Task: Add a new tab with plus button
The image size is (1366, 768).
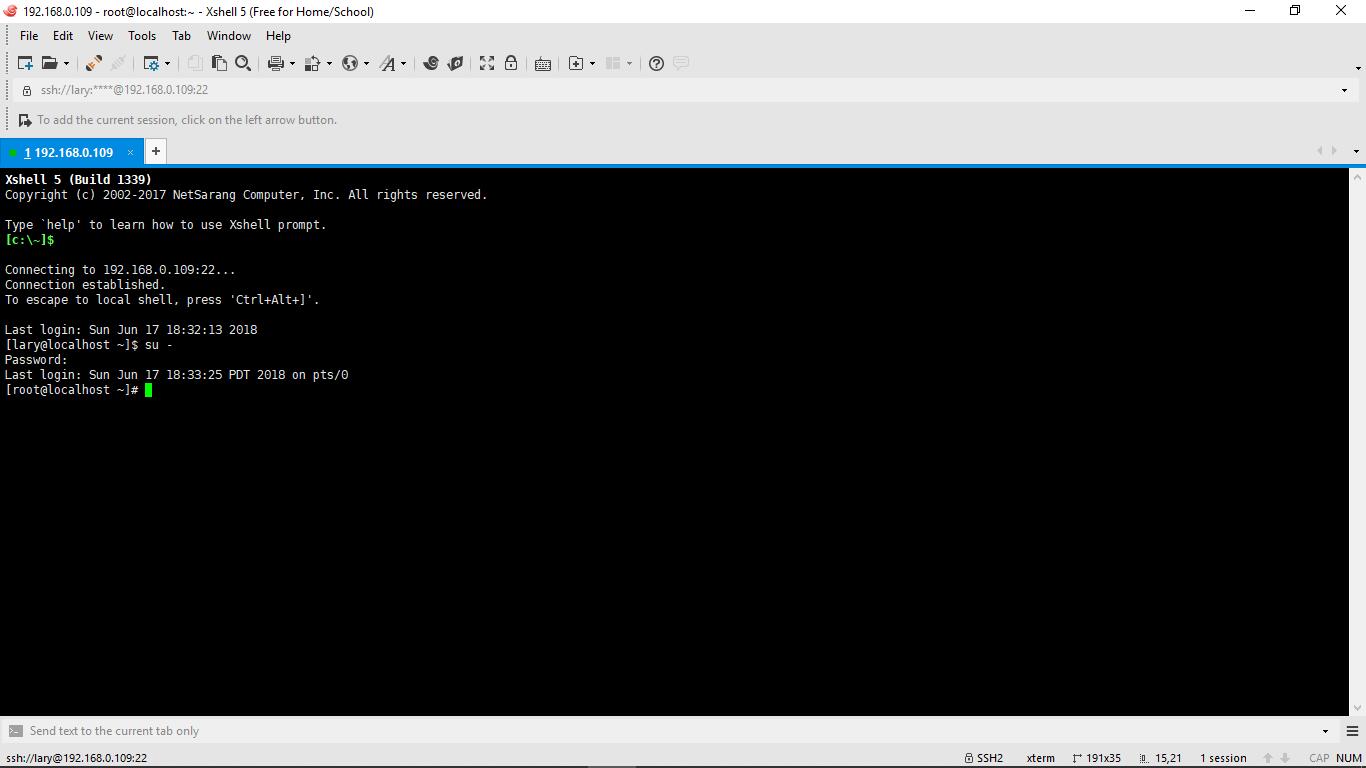Action: [156, 151]
